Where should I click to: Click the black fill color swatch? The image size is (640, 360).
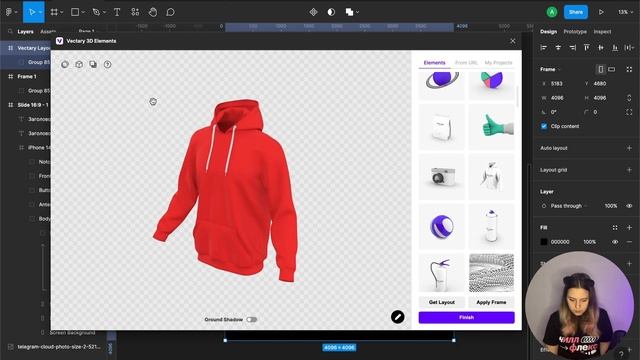[x=544, y=242]
